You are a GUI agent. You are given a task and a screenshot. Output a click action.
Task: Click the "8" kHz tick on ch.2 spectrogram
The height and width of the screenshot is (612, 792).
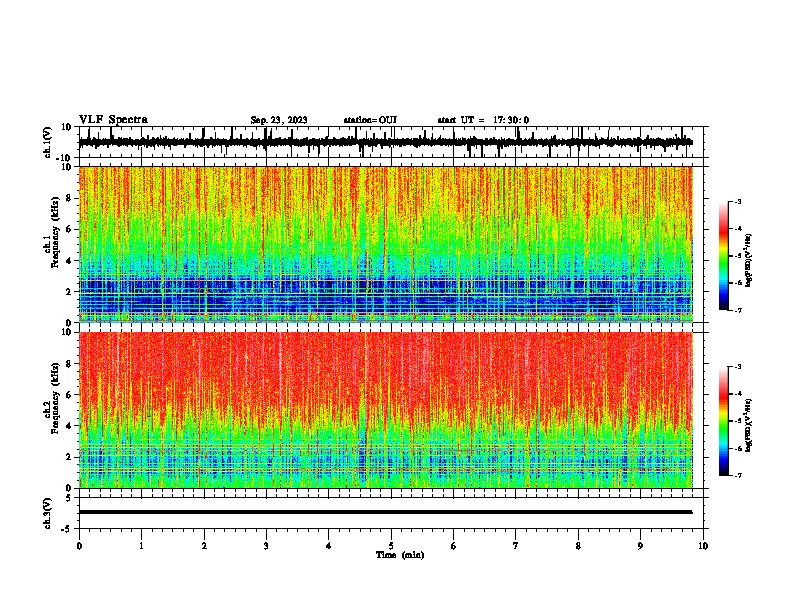(69, 364)
